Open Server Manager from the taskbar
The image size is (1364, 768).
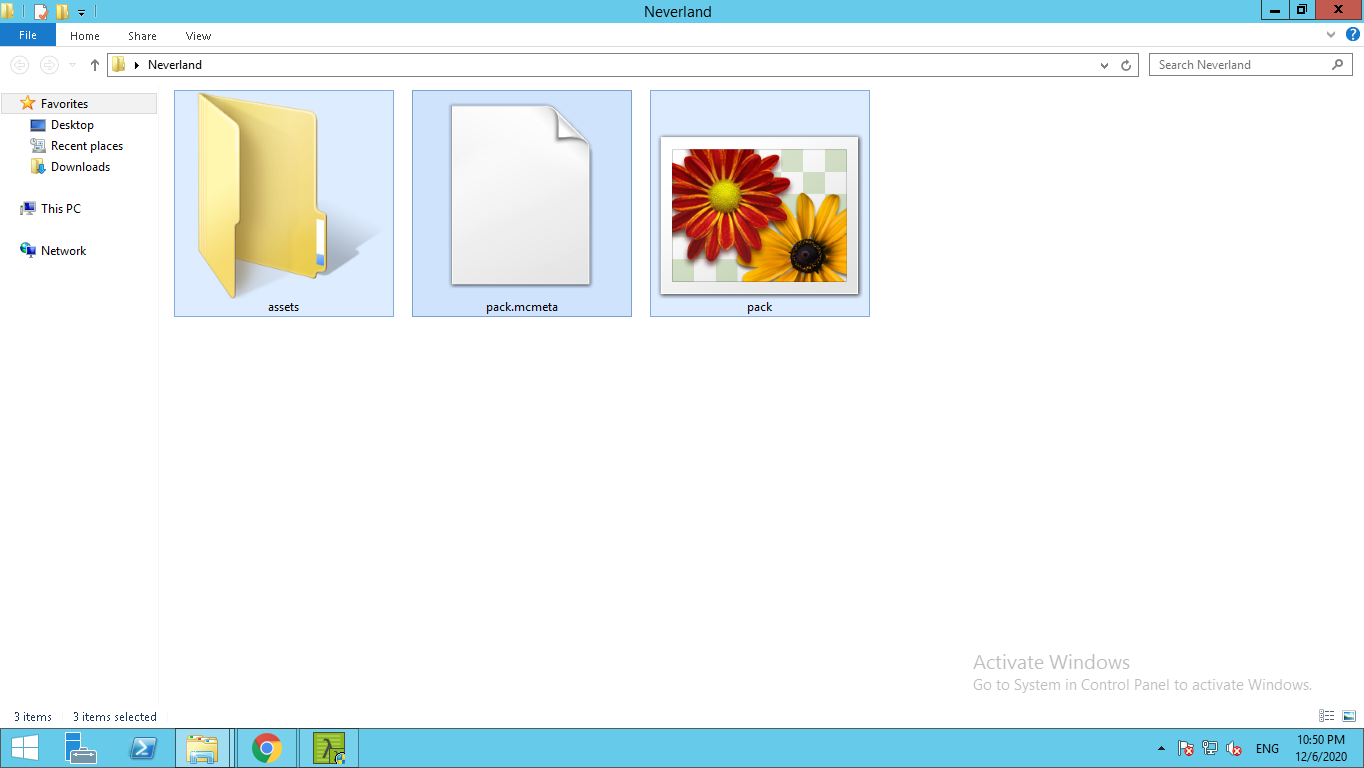80,748
